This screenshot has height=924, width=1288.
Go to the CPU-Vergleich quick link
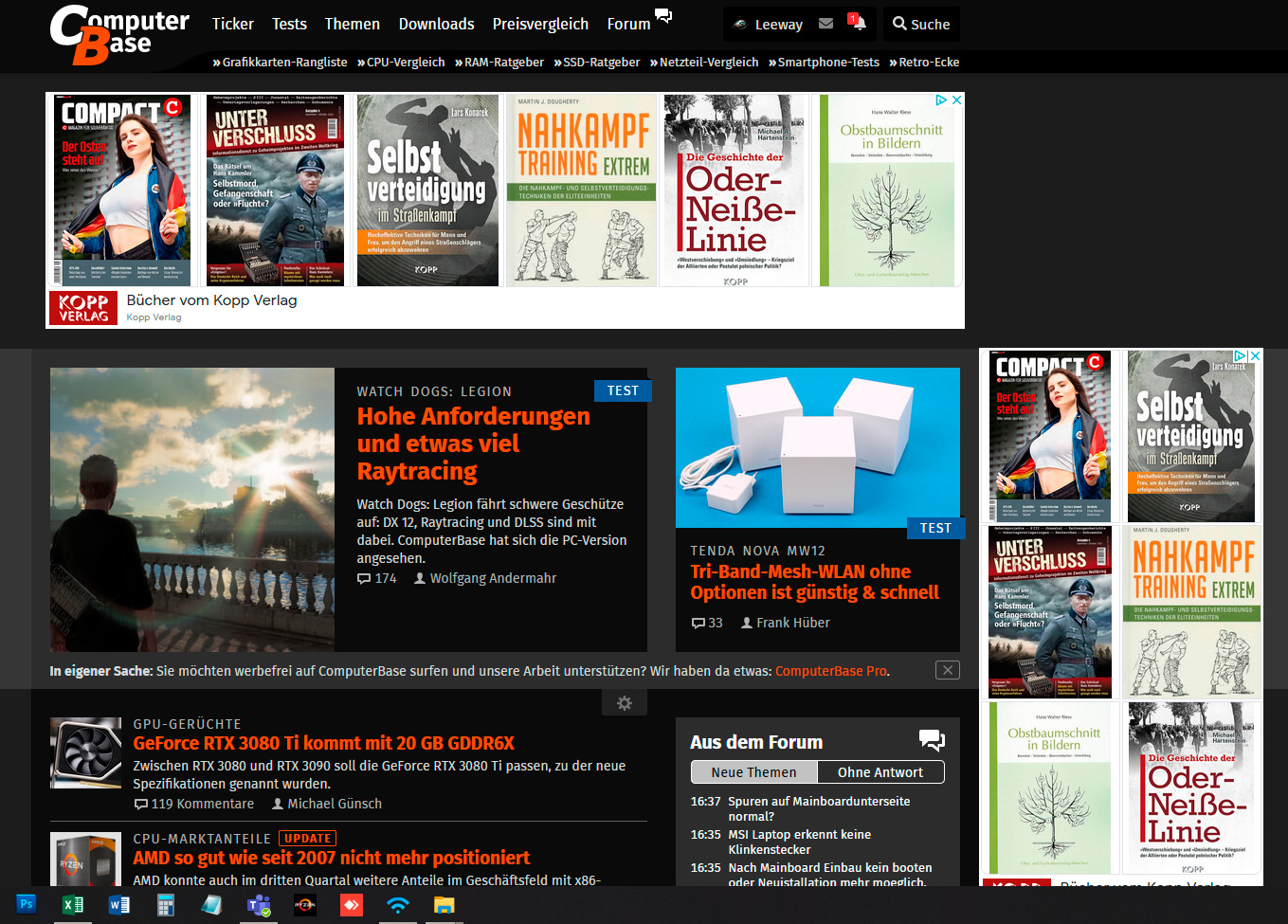tap(401, 62)
